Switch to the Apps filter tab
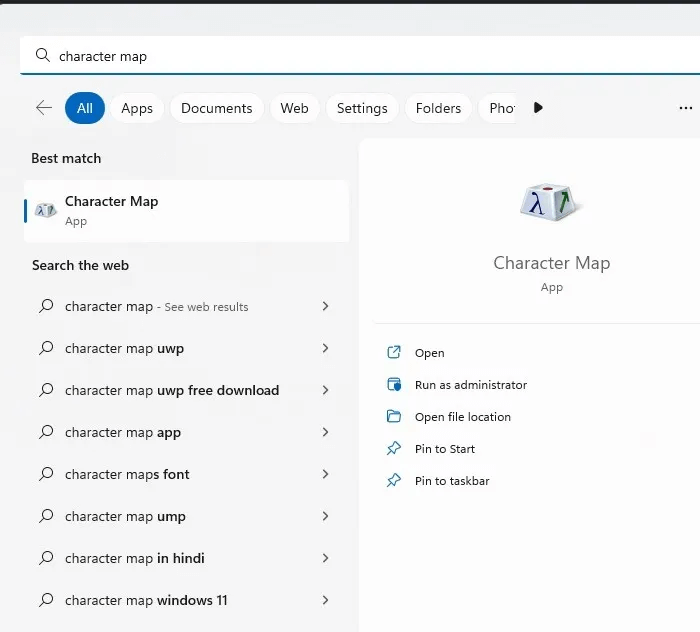This screenshot has height=632, width=700. tap(137, 108)
